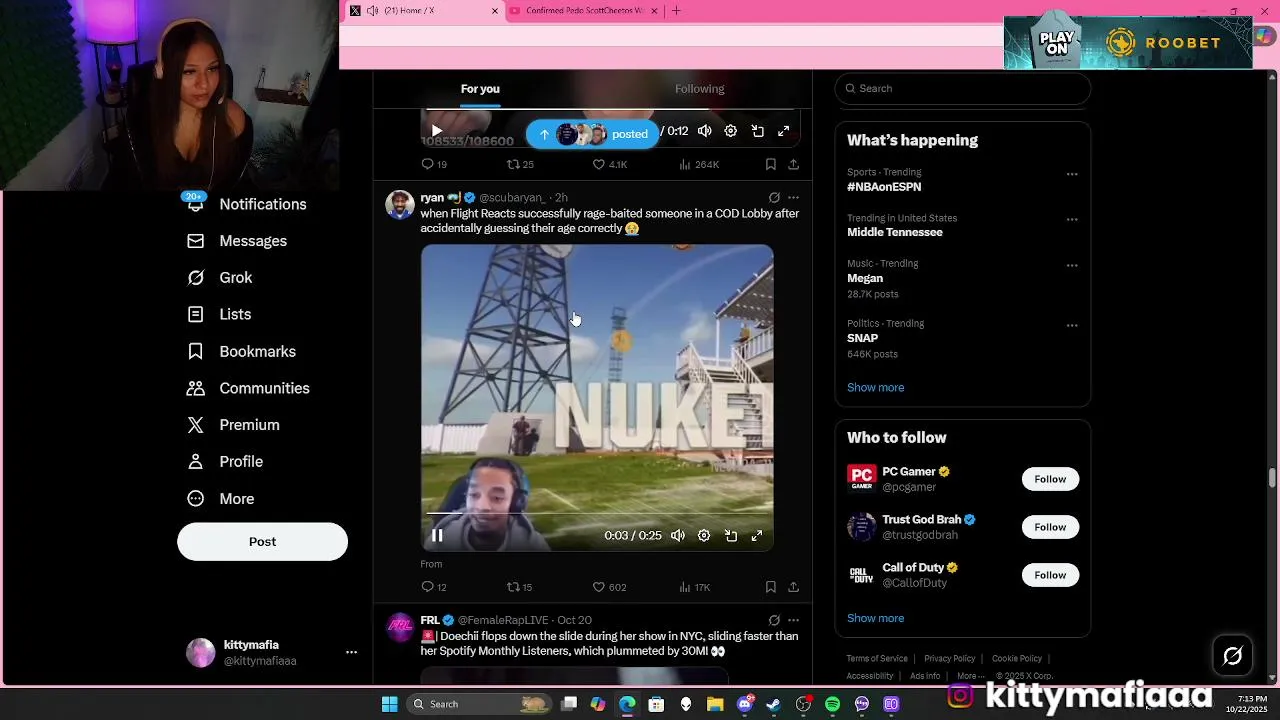
Task: Open a new browser tab
Action: (x=676, y=11)
